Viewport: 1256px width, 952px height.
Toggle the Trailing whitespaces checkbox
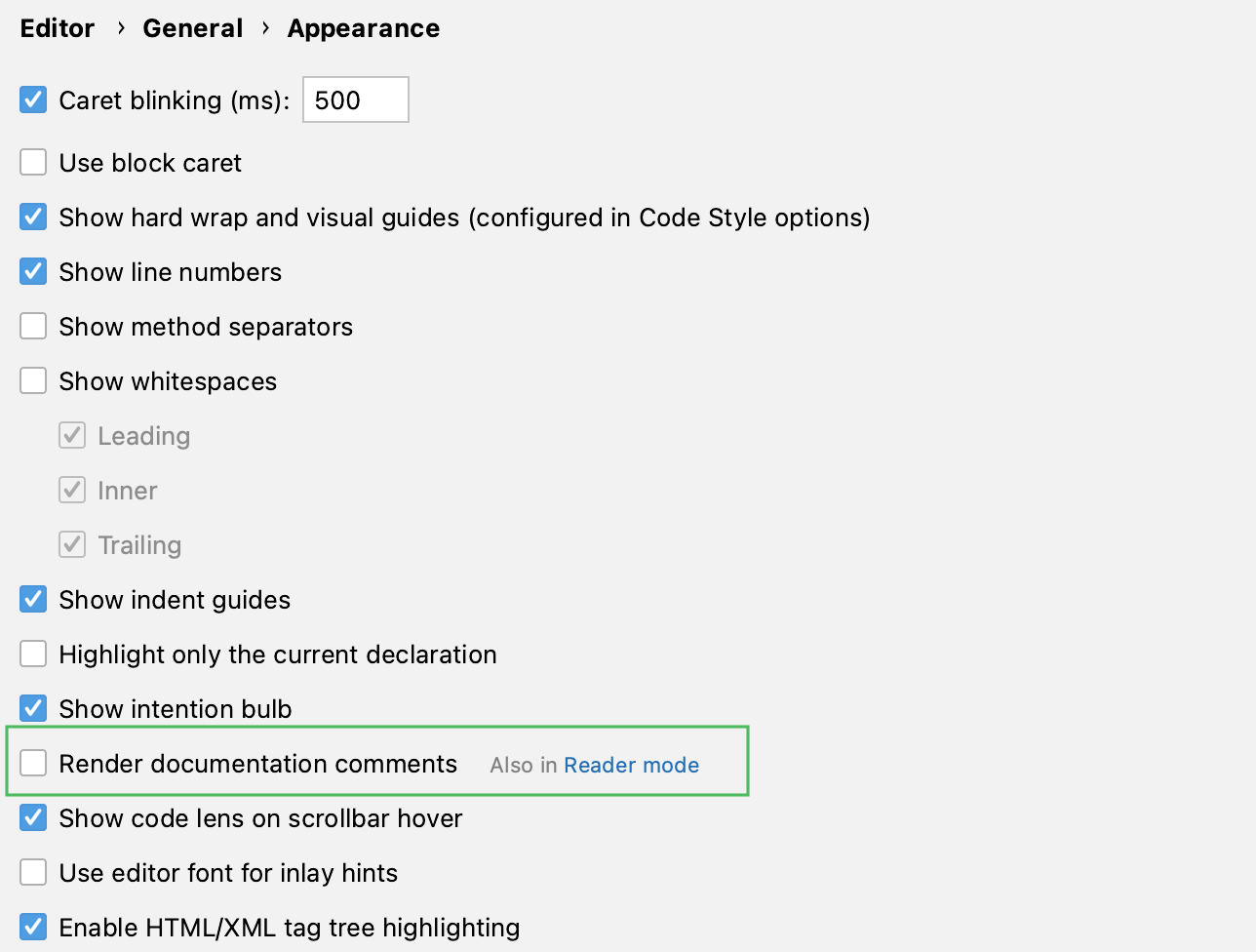(71, 544)
